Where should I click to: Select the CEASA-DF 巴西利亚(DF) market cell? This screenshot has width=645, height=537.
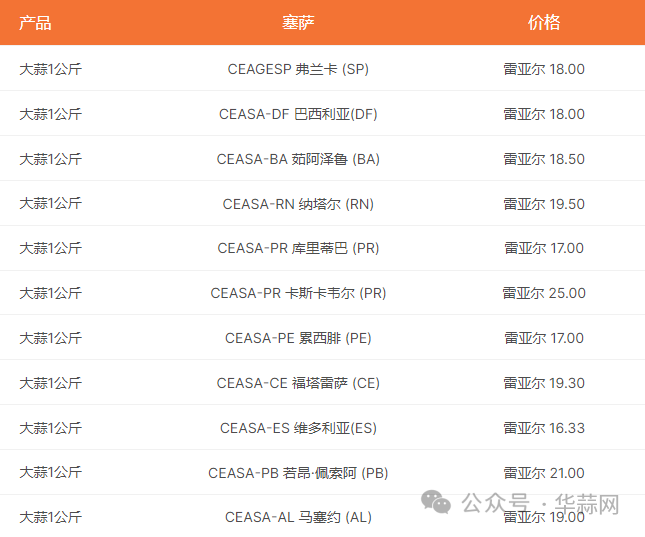tap(298, 114)
